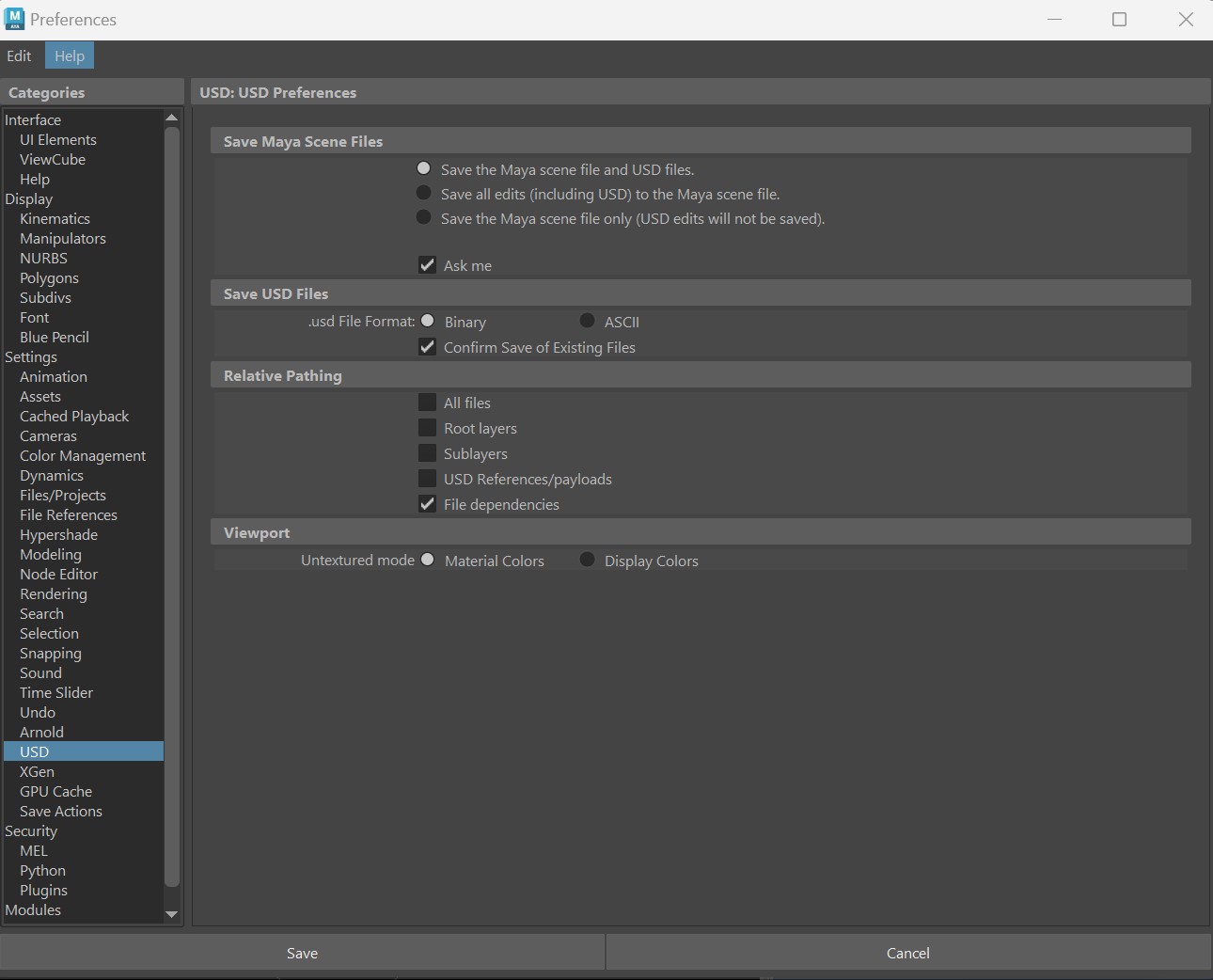Select the Interface category
The width and height of the screenshot is (1213, 980).
(33, 119)
